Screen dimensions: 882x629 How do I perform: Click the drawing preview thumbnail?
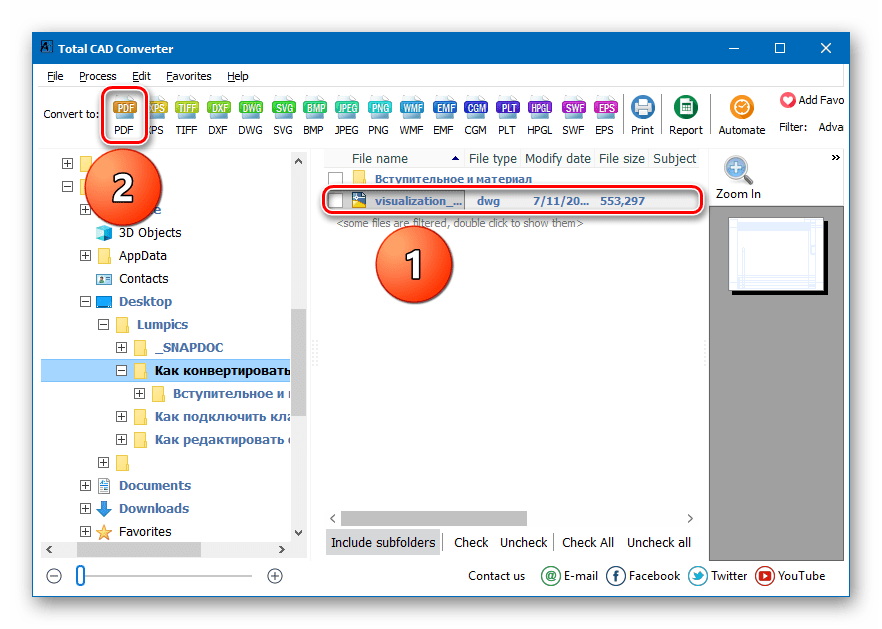pos(776,255)
